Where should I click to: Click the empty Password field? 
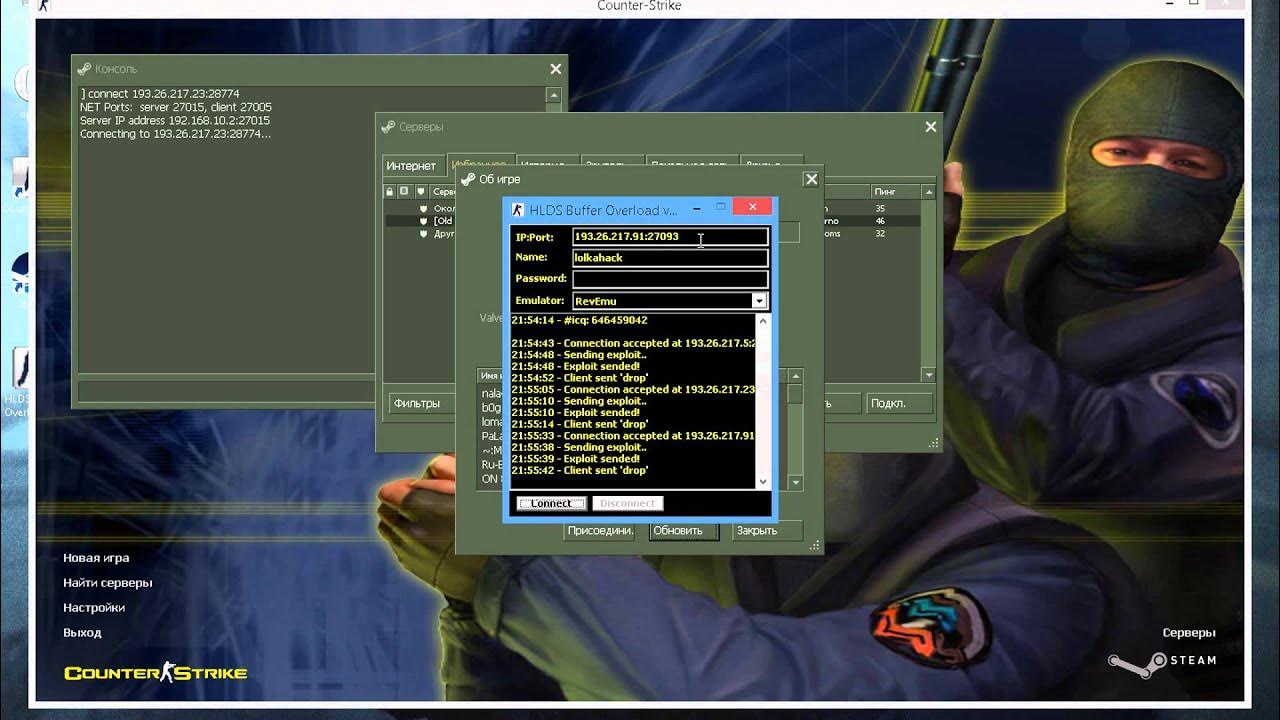[x=670, y=279]
